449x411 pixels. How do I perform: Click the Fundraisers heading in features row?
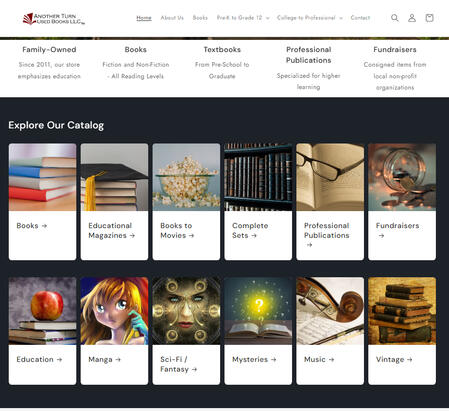pyautogui.click(x=395, y=49)
